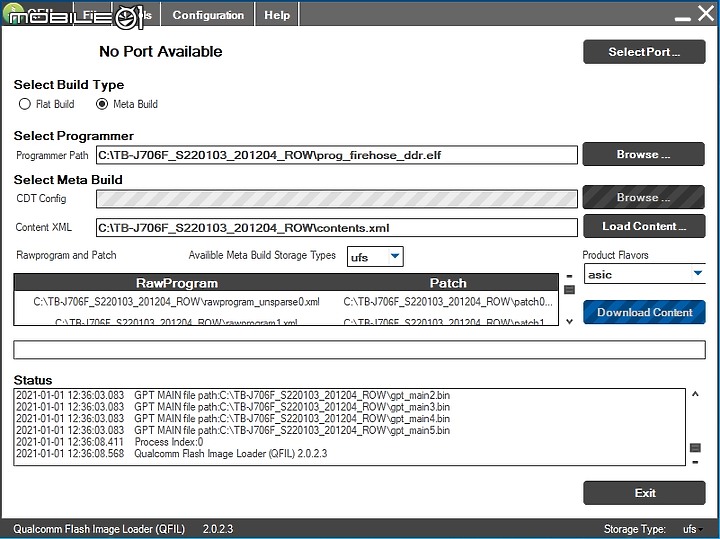Click the list icon beside RawProgram table
Viewport: 720px width, 539px height.
pos(569,290)
